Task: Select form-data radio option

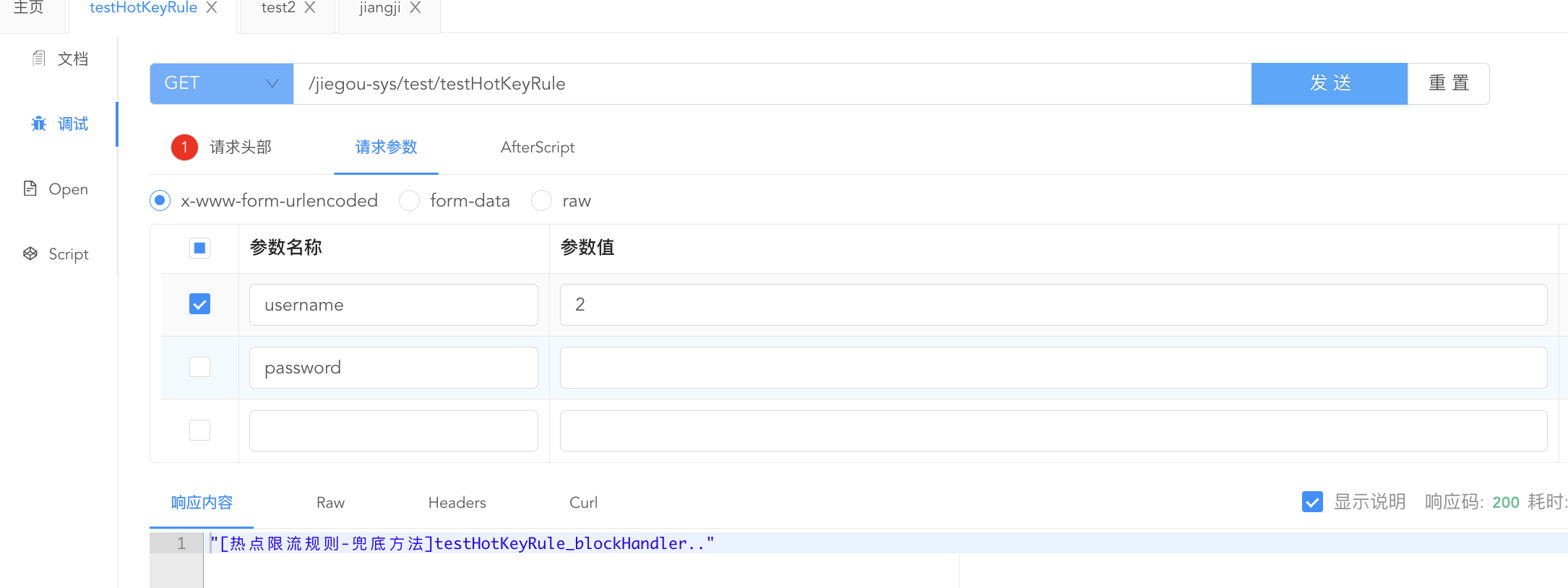Action: (x=409, y=200)
